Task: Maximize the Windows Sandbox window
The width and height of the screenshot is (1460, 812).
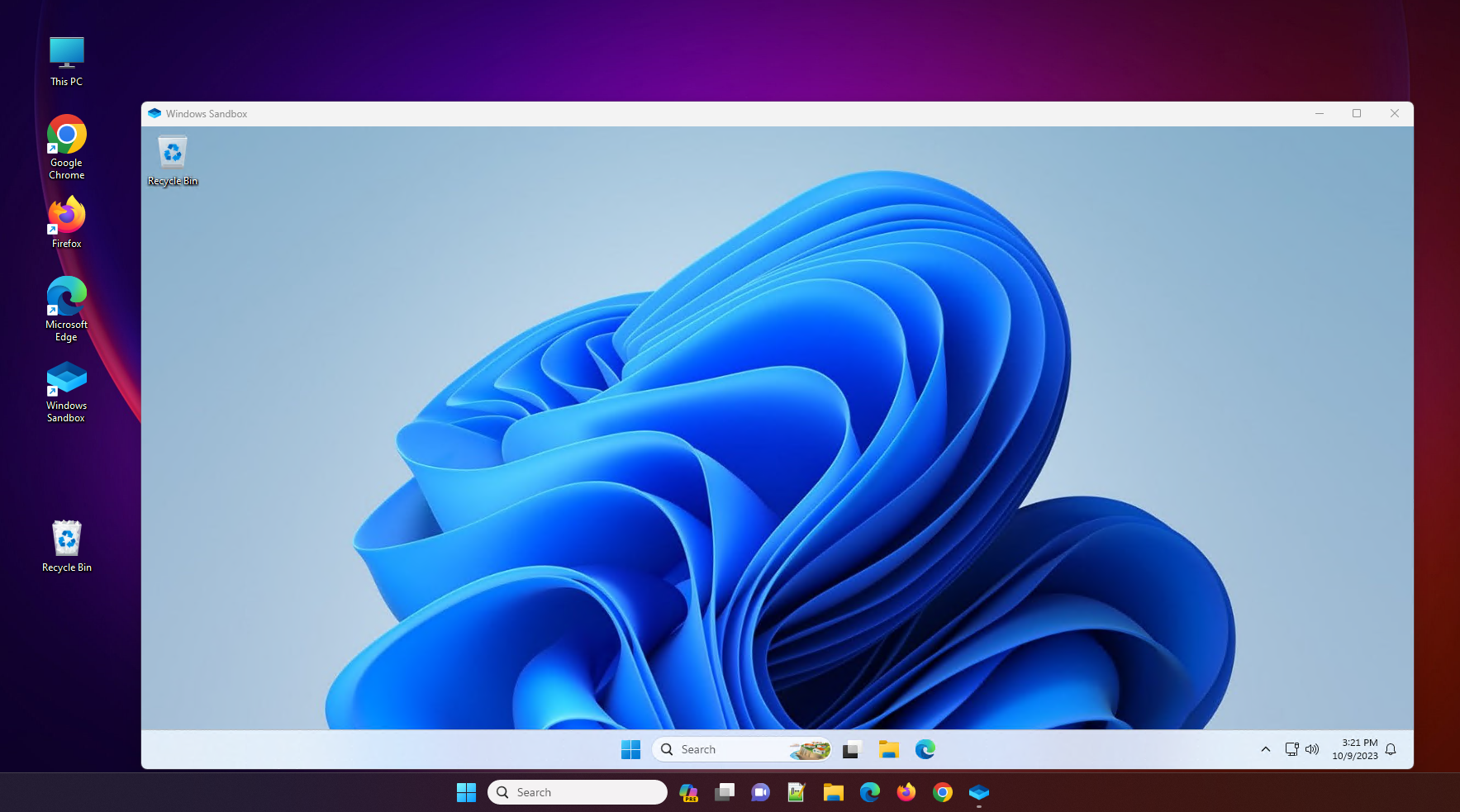Action: [1357, 113]
